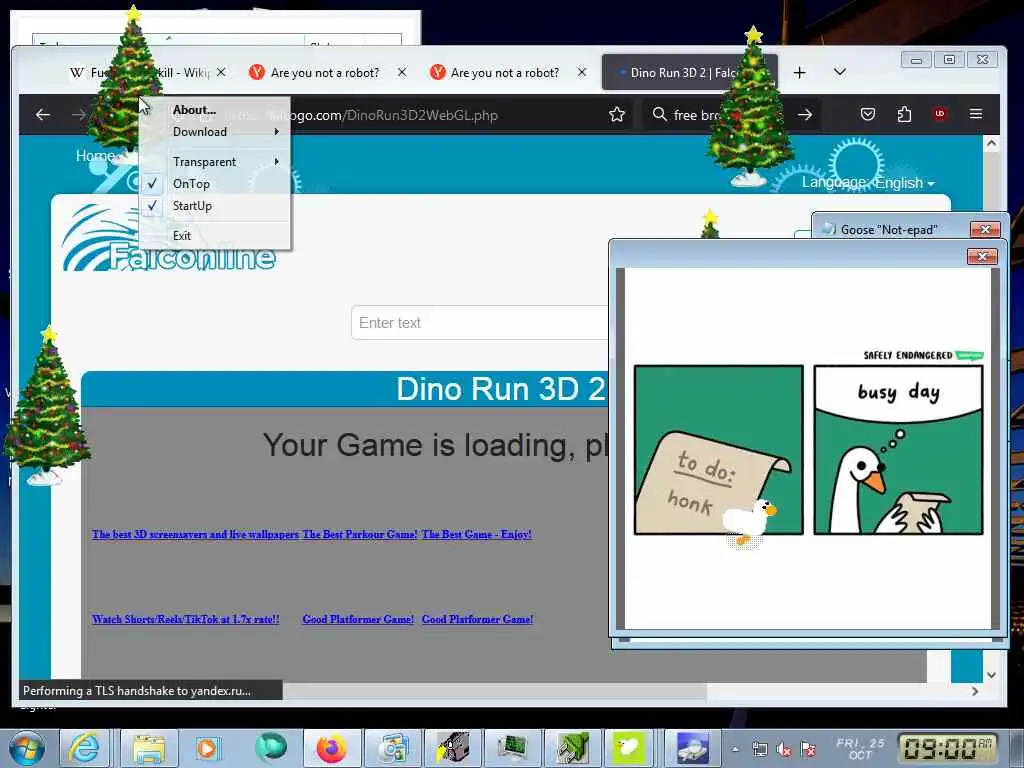Image resolution: width=1024 pixels, height=768 pixels.
Task: Open the Windows Start orb
Action: click(x=26, y=748)
